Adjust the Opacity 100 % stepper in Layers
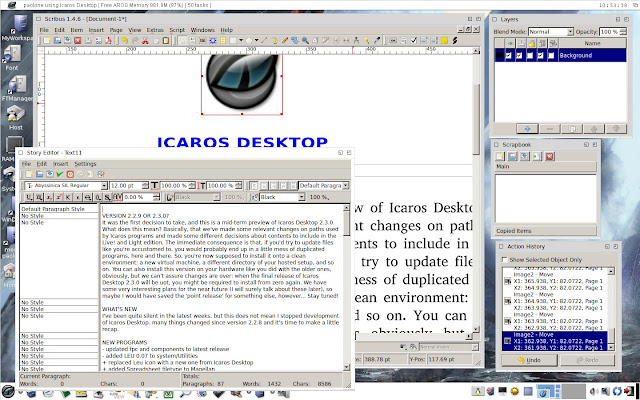This screenshot has width=640, height=400. 622,31
